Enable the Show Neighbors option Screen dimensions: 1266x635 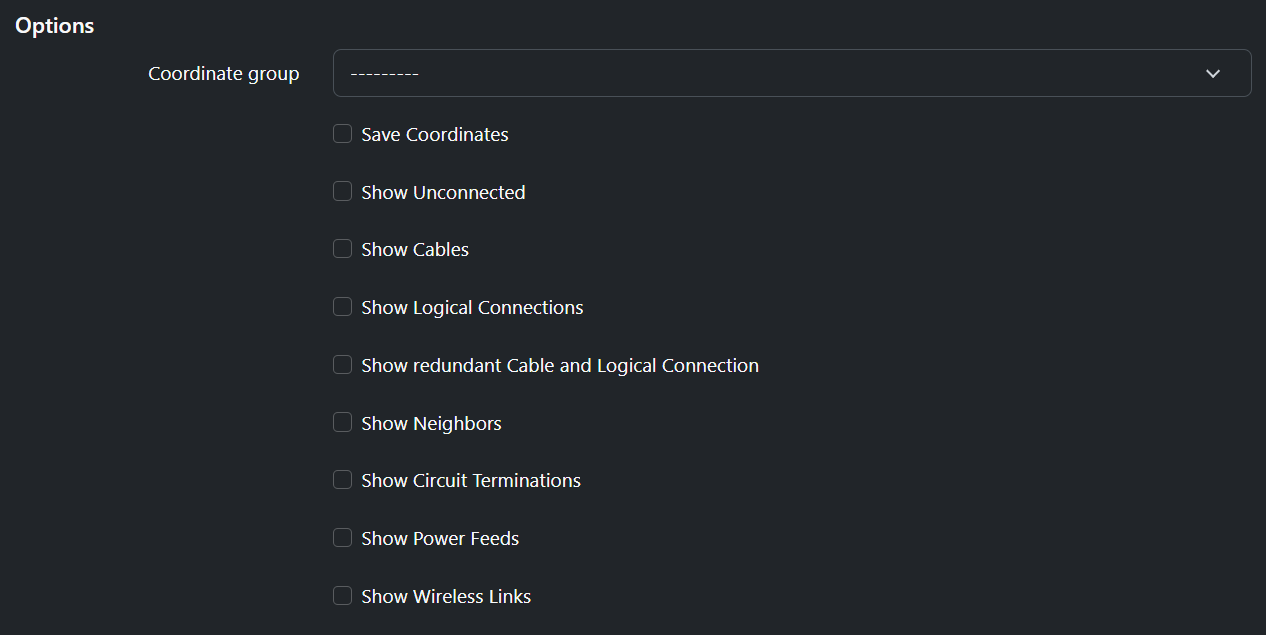[x=342, y=422]
